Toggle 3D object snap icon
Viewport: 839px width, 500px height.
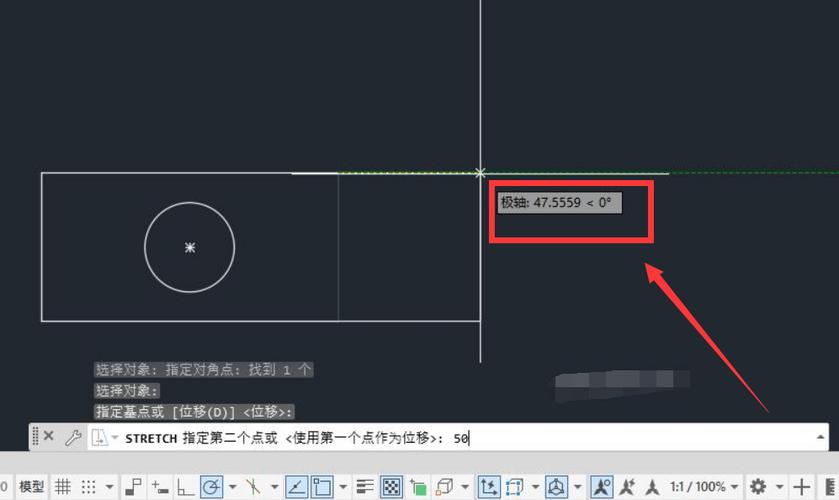444,487
